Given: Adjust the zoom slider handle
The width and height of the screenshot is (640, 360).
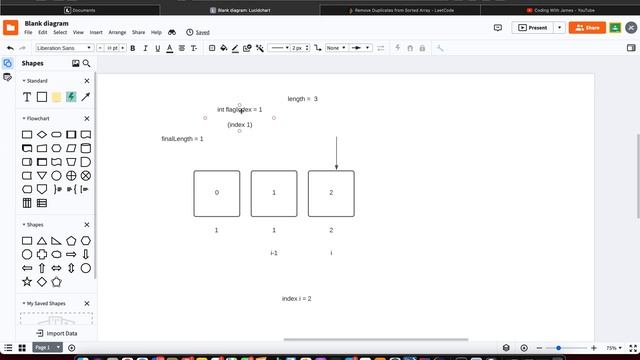Looking at the screenshot, I should [x=558, y=348].
